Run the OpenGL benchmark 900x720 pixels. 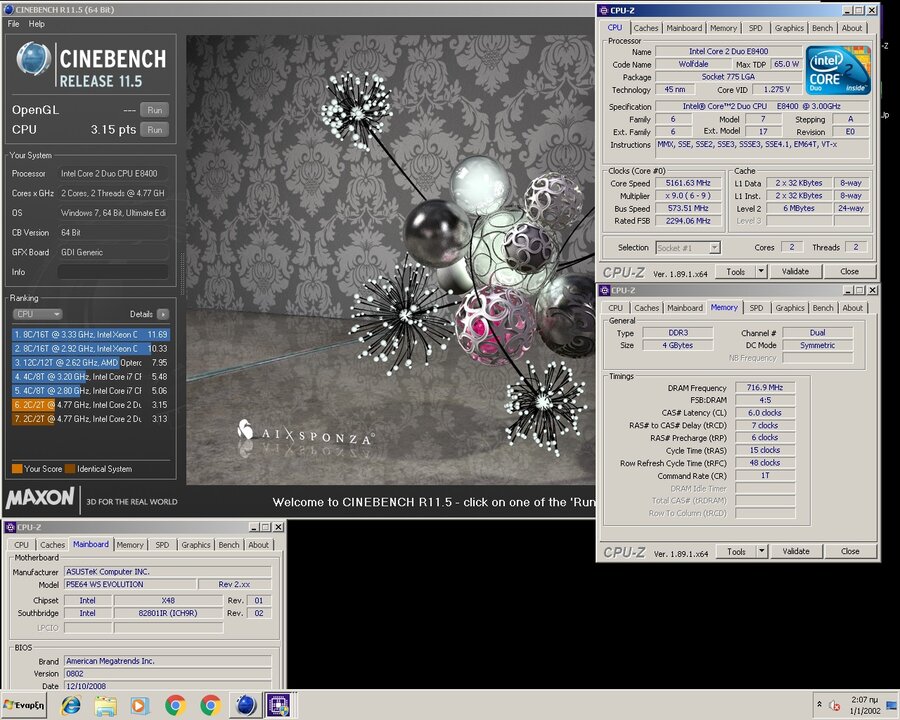pyautogui.click(x=154, y=110)
